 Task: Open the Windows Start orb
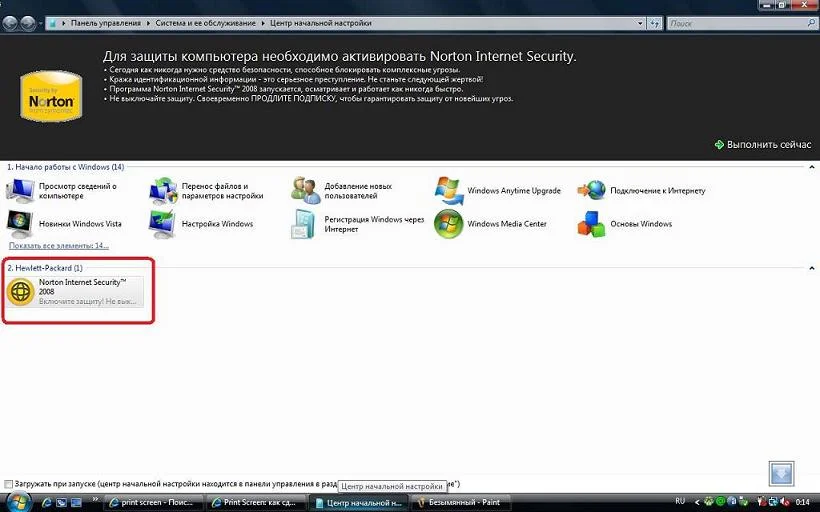coord(19,503)
